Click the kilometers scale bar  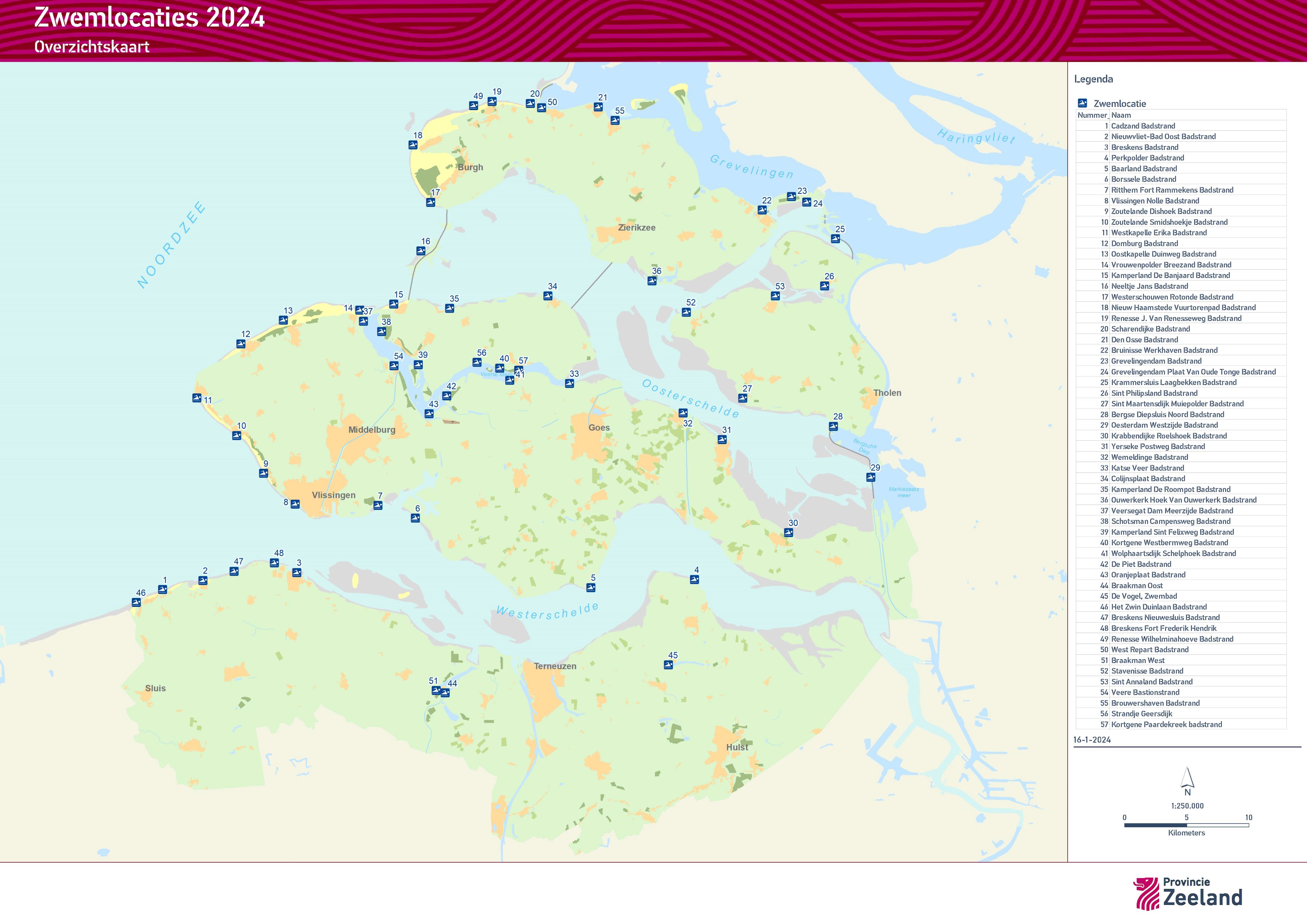tap(1186, 825)
